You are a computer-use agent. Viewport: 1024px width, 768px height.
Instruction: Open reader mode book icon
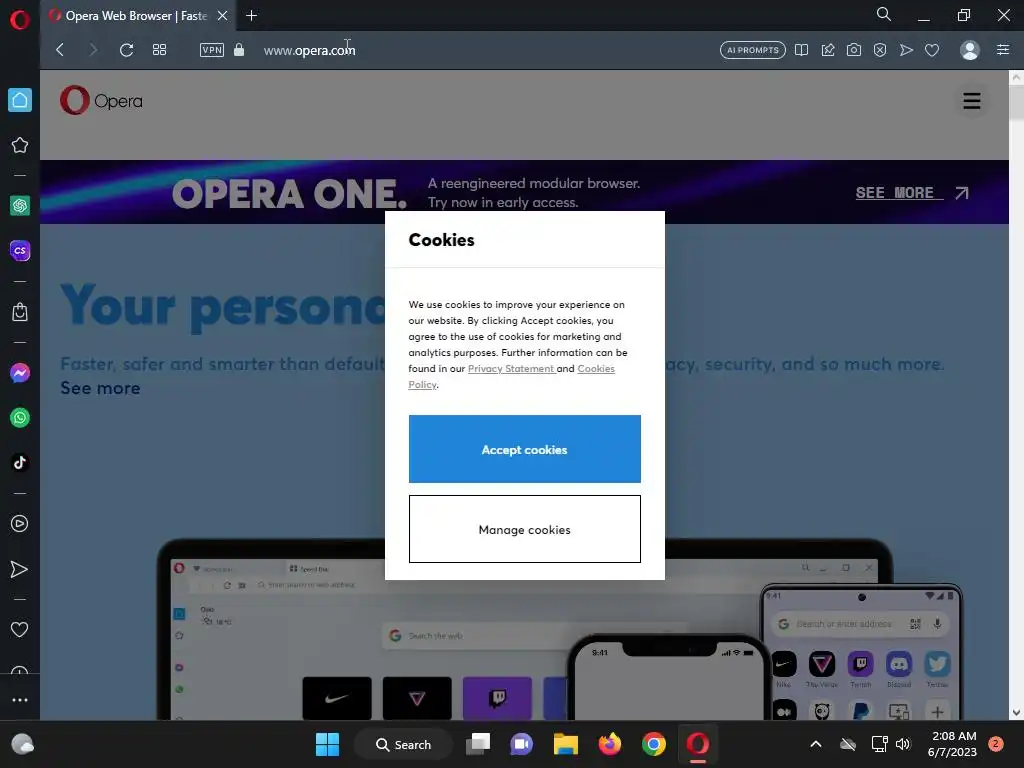coord(801,50)
